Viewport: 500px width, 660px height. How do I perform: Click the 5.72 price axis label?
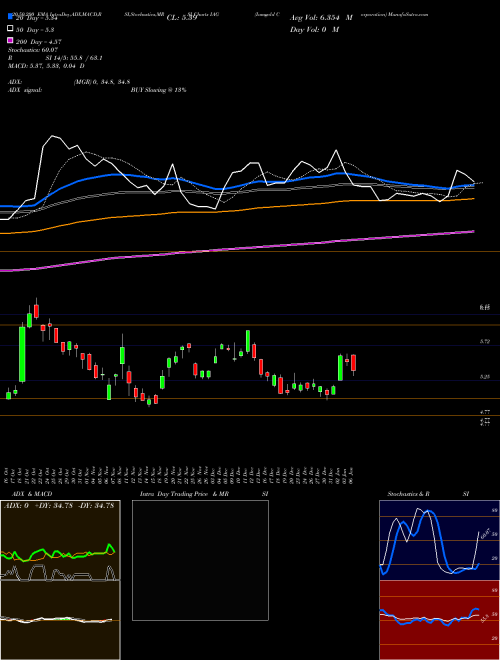(x=484, y=341)
